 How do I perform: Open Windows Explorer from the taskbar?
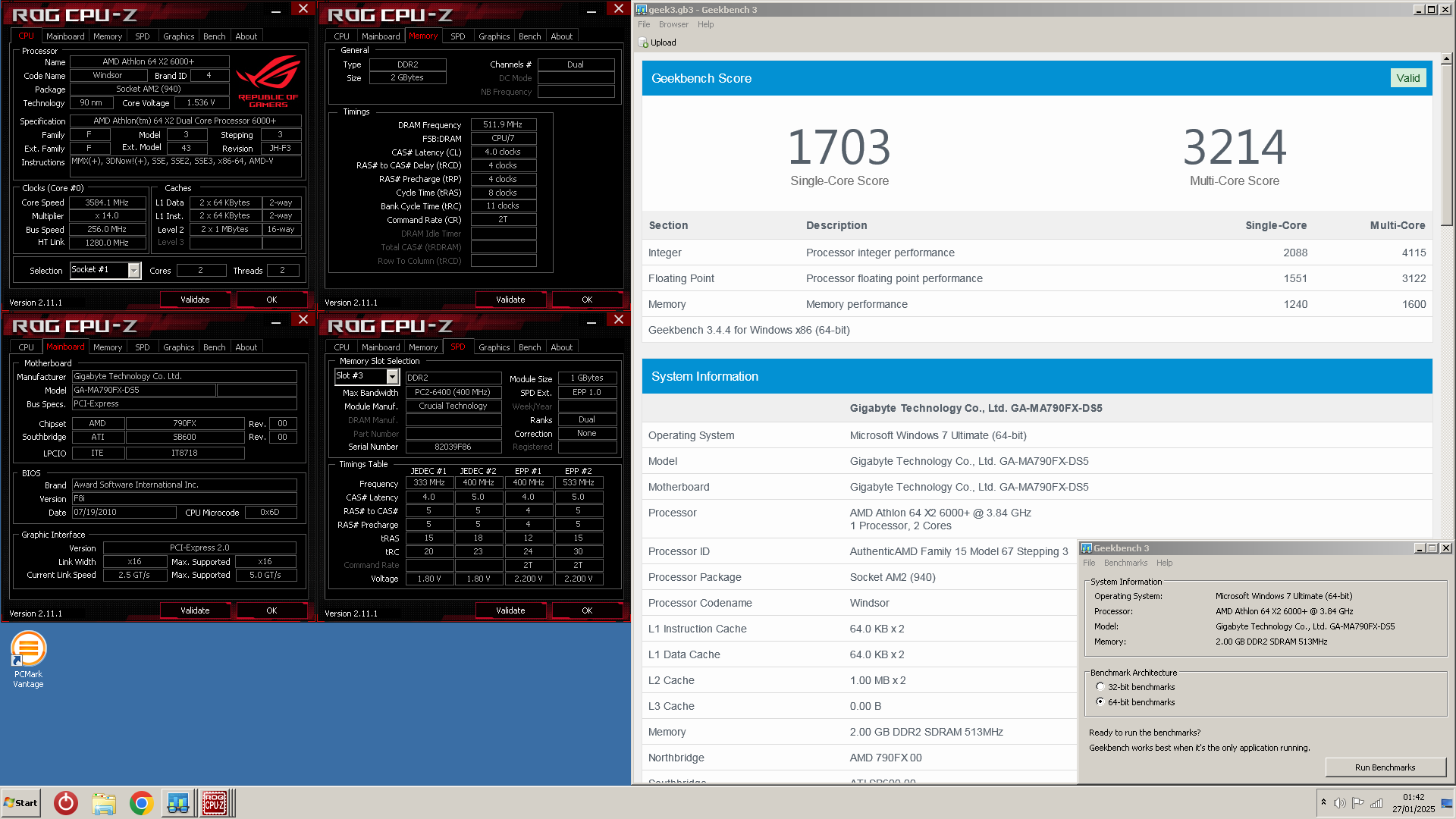[104, 803]
